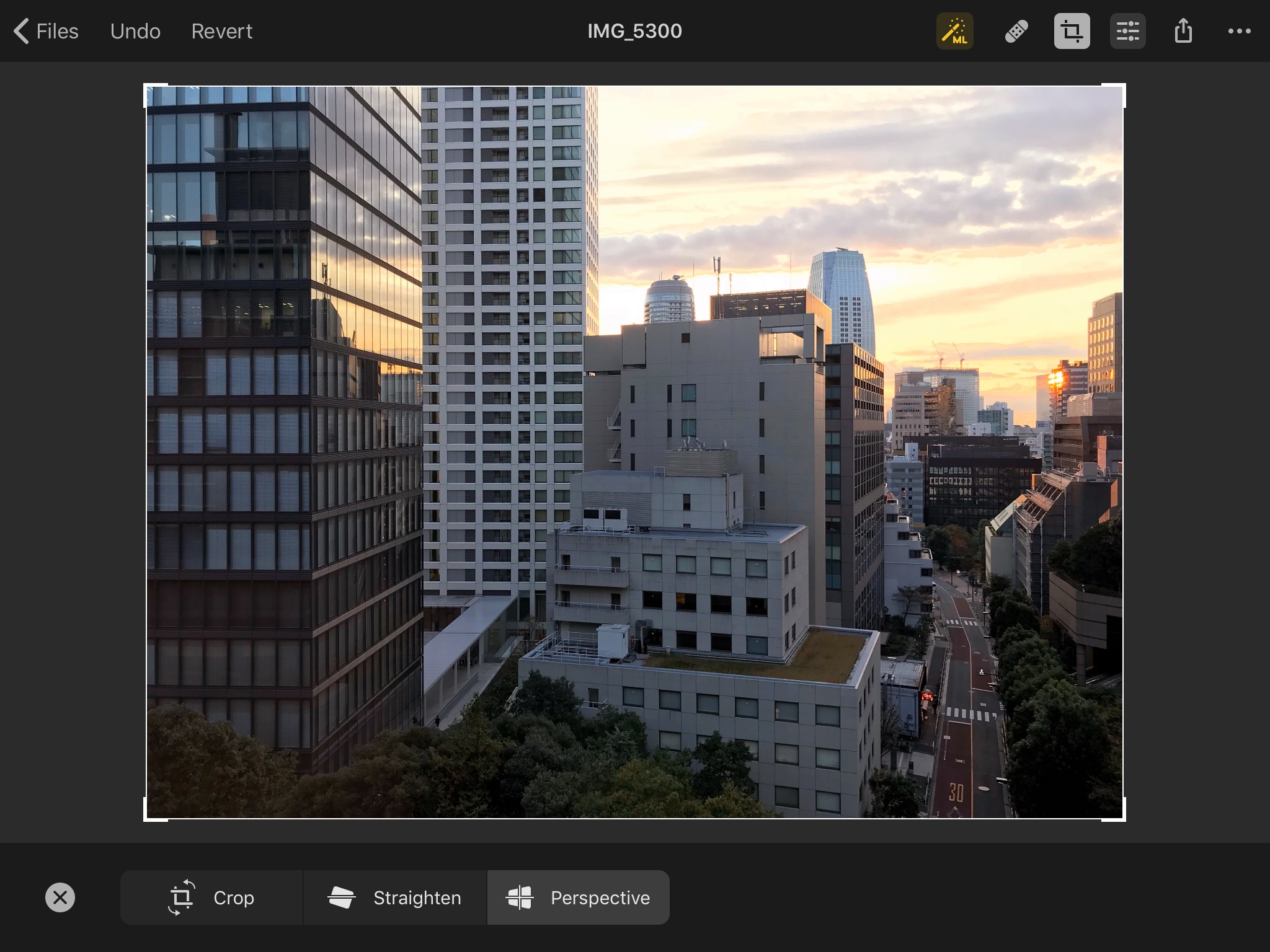Tap the Share export icon
The width and height of the screenshot is (1270, 952).
[1183, 31]
